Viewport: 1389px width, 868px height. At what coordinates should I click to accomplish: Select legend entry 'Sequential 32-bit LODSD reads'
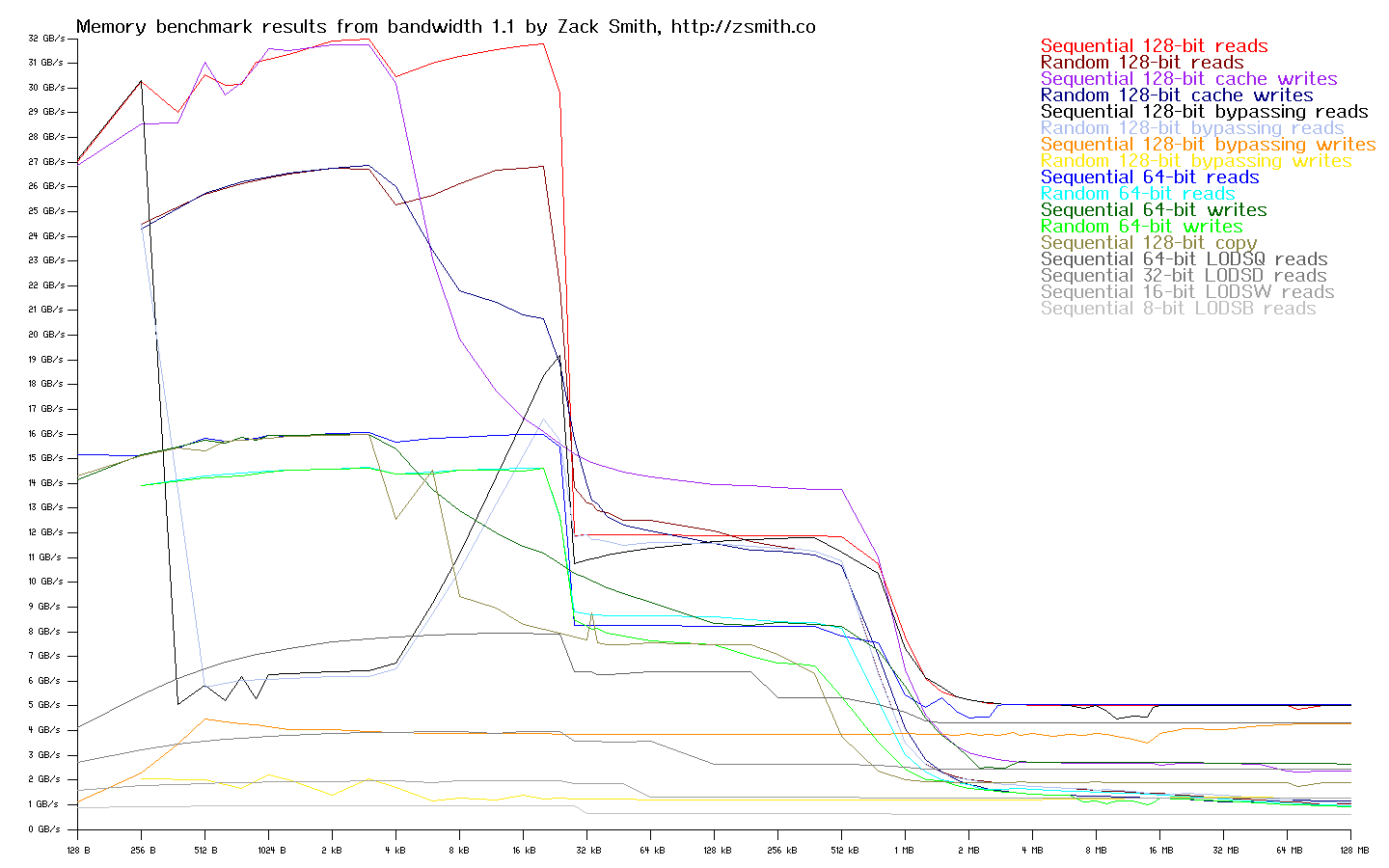coord(1185,276)
